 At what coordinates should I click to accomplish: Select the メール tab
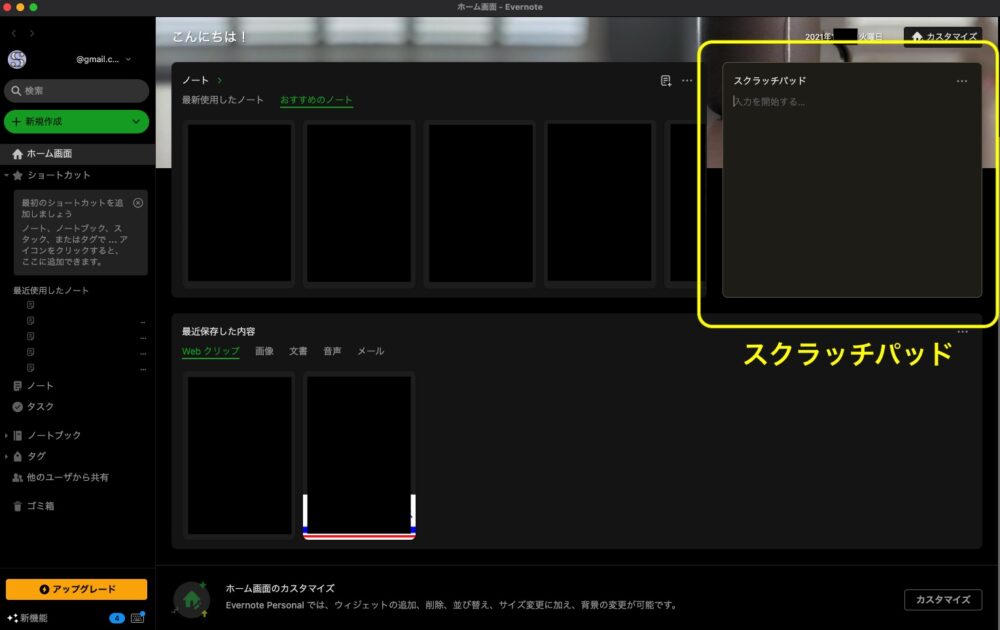371,351
